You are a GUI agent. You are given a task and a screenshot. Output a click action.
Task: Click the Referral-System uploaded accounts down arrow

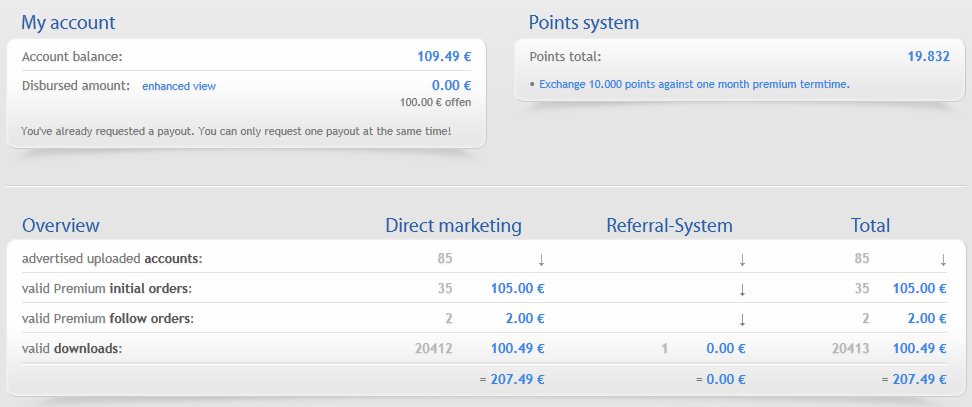click(x=742, y=259)
